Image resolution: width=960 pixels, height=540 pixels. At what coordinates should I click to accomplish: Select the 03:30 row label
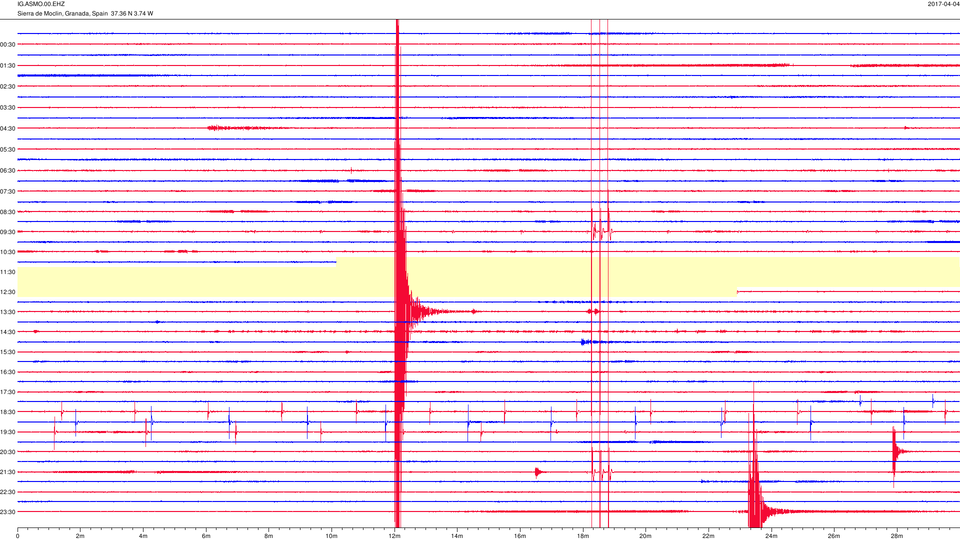coord(8,108)
